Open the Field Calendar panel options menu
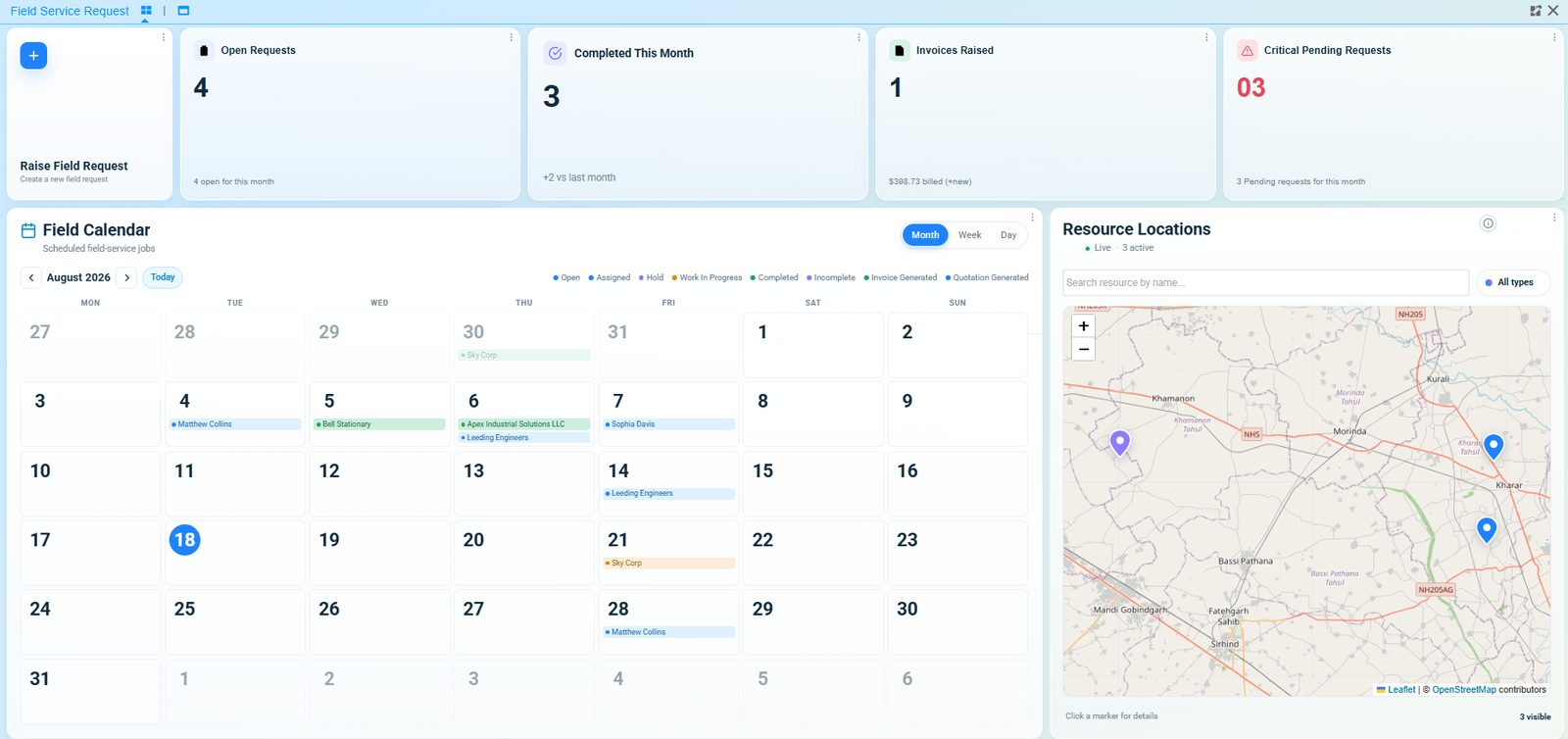Screen dimensions: 1568x739 1032,218
